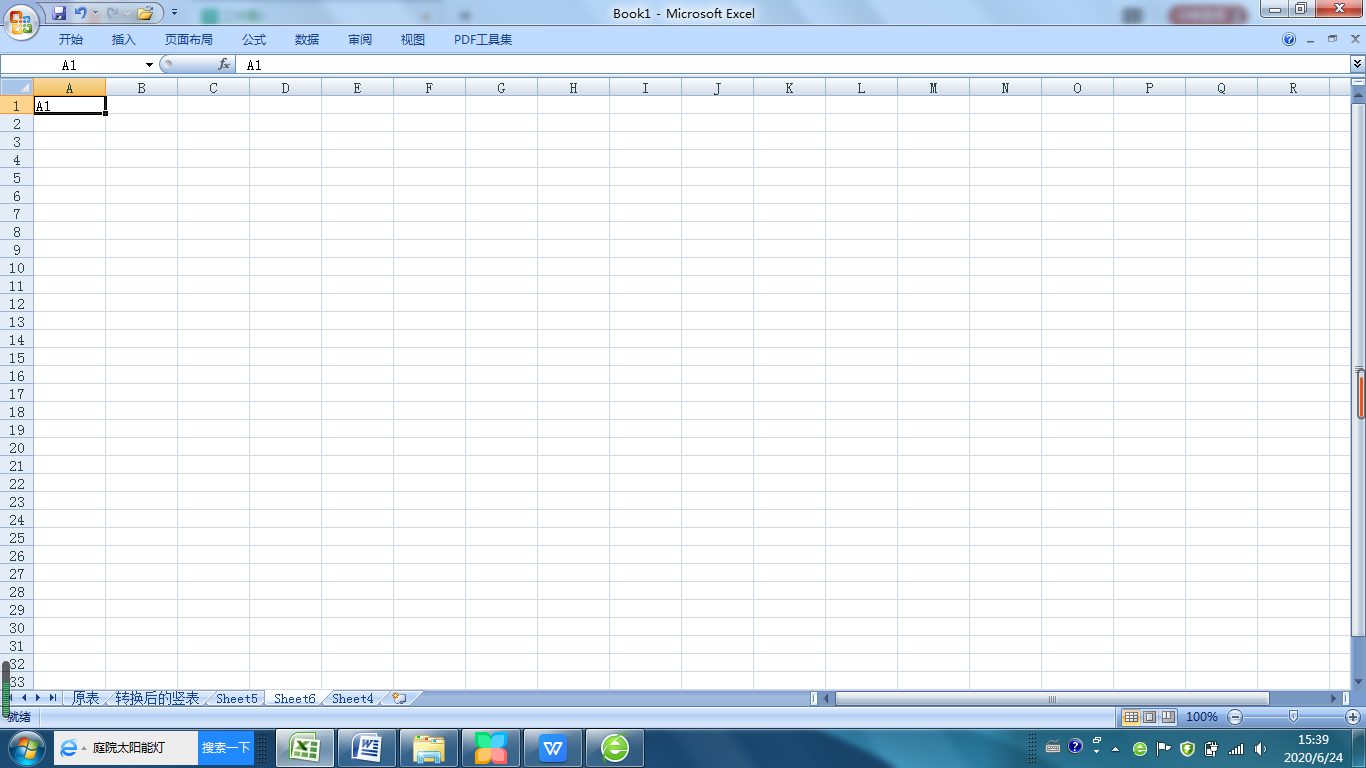Click the horizontal scrollbar thumb
This screenshot has width=1366, height=768.
pos(1052,698)
